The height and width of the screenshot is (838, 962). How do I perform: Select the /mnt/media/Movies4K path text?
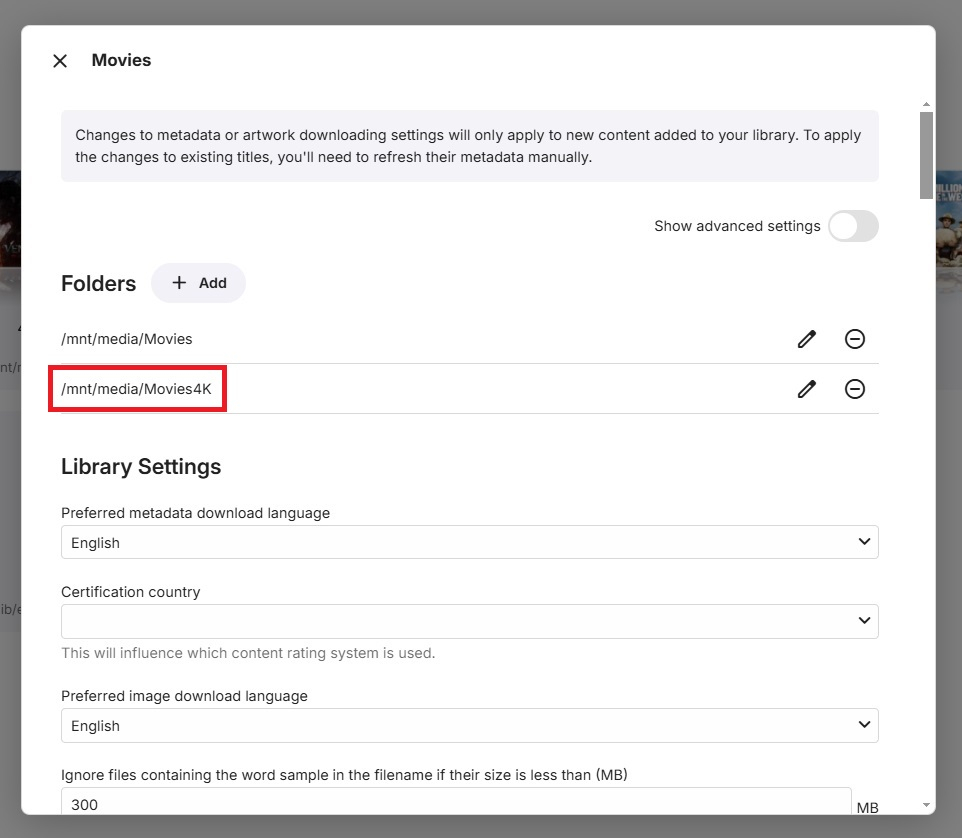(x=137, y=389)
